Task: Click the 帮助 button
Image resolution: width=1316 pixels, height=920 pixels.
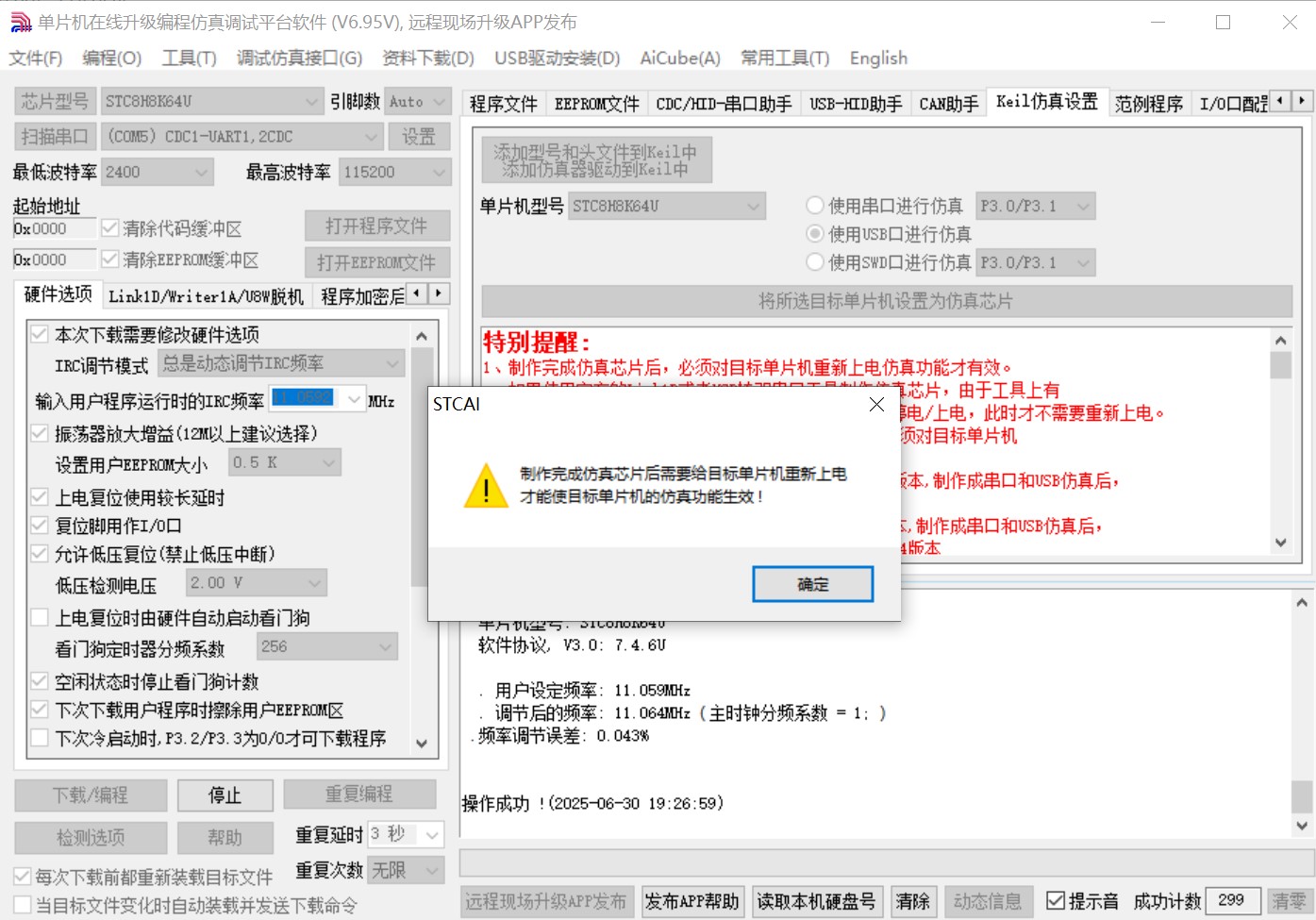Action: pos(225,838)
